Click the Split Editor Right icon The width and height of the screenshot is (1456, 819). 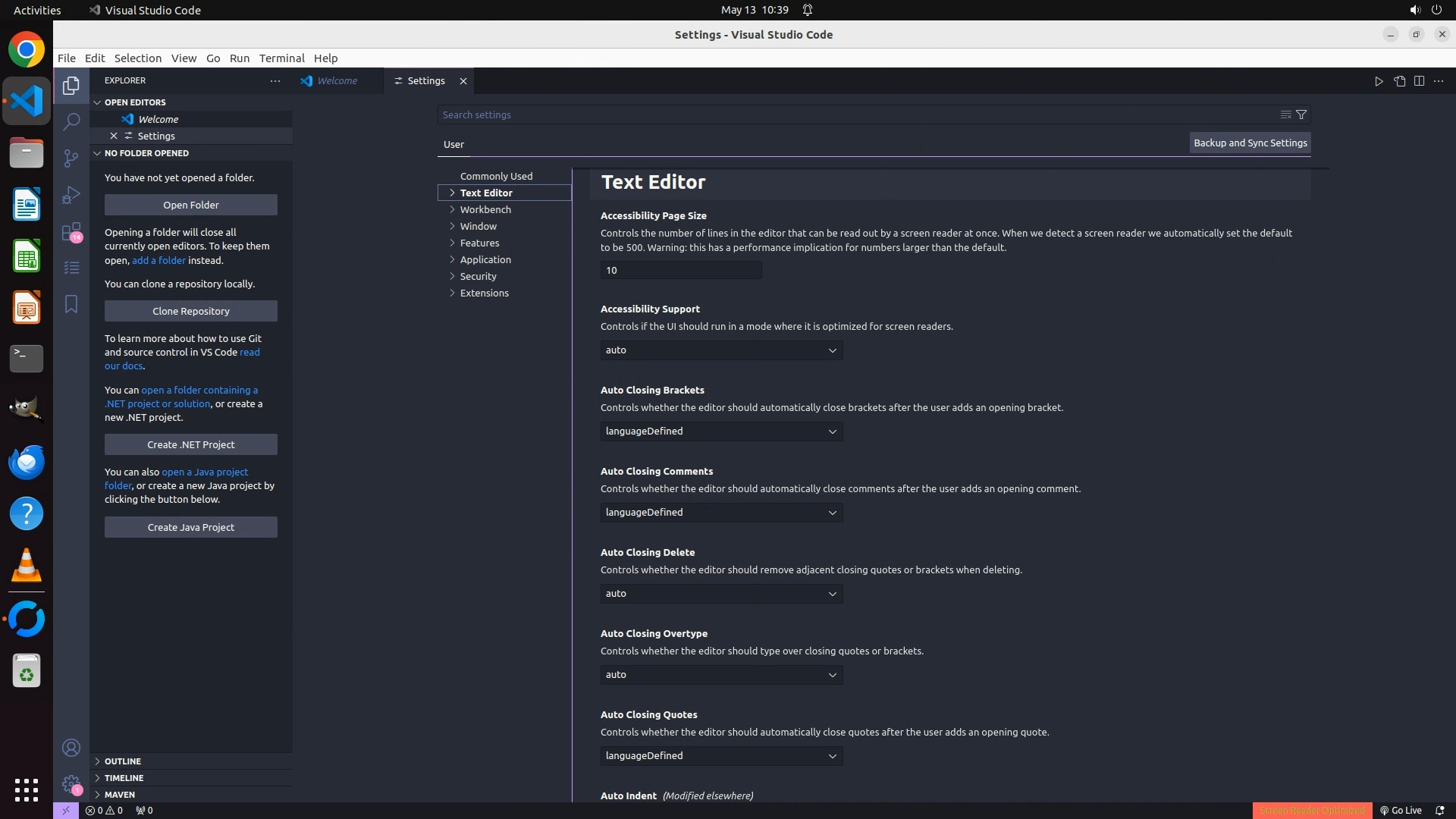click(x=1419, y=81)
